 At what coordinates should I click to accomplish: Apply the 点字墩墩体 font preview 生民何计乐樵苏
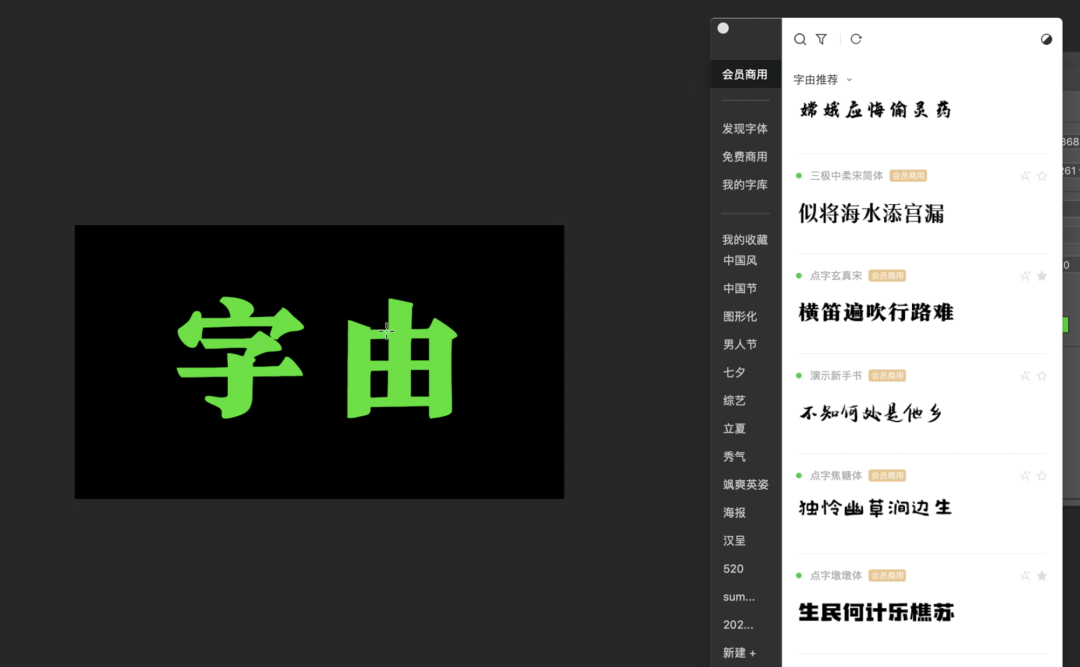pos(876,611)
